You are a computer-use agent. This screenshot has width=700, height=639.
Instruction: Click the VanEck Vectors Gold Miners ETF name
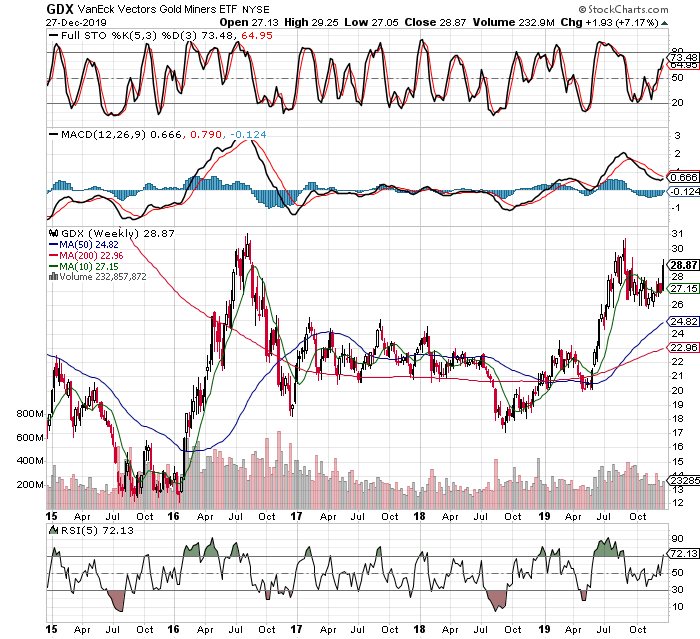(x=158, y=9)
